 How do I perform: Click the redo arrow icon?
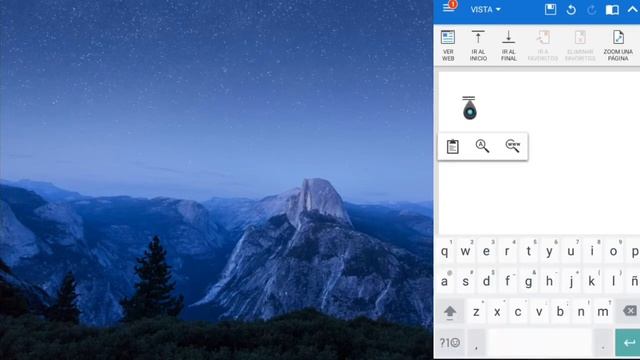(x=591, y=10)
